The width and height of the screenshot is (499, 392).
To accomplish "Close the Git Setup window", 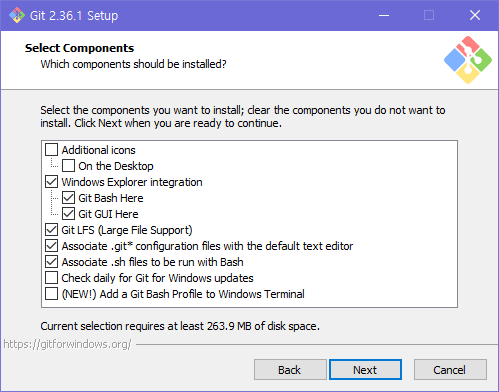I will click(475, 15).
